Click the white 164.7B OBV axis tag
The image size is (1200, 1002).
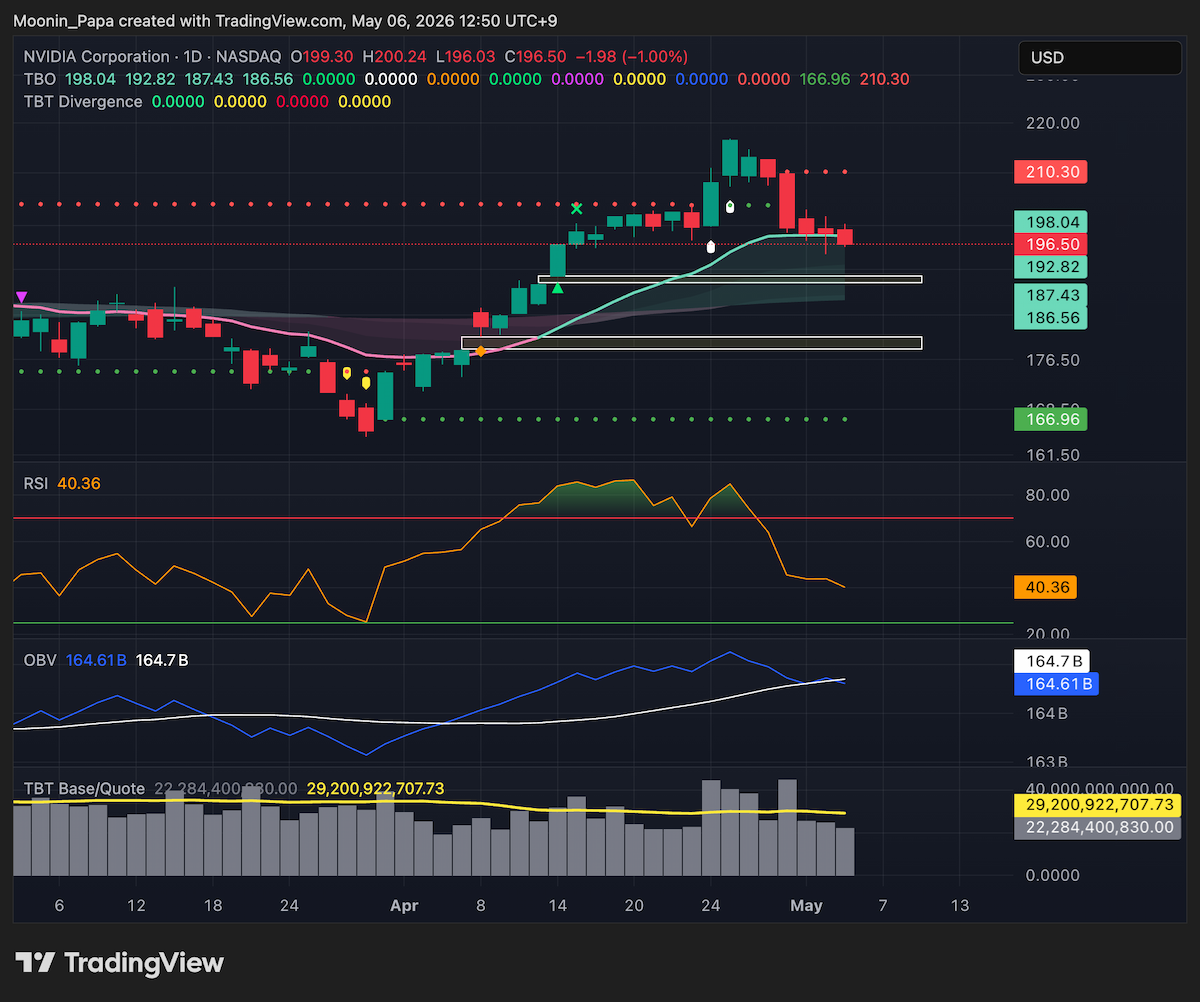[1052, 661]
